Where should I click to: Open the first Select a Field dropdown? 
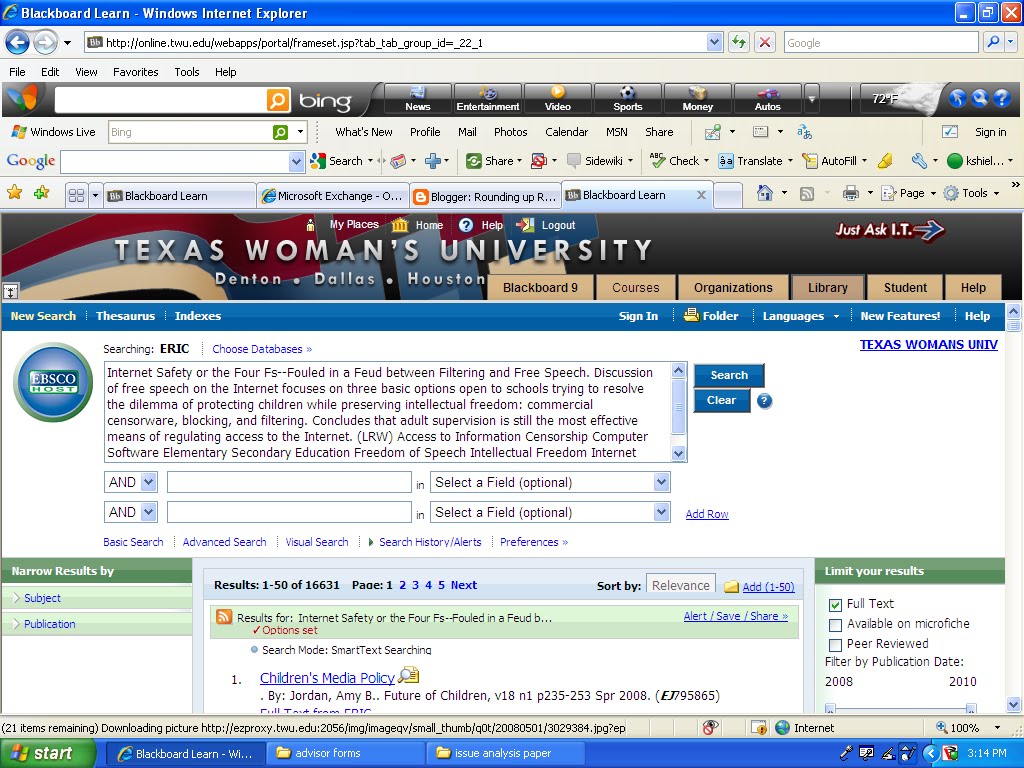tap(550, 482)
